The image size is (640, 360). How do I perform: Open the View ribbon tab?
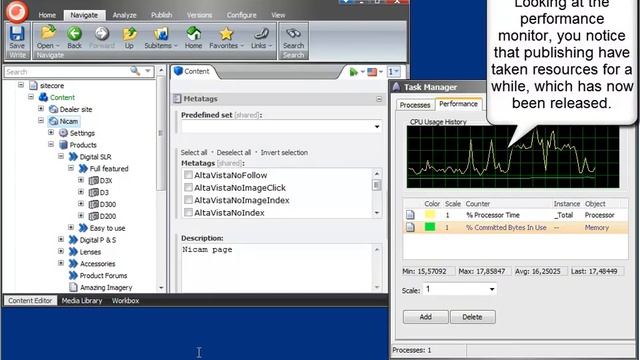[x=278, y=15]
